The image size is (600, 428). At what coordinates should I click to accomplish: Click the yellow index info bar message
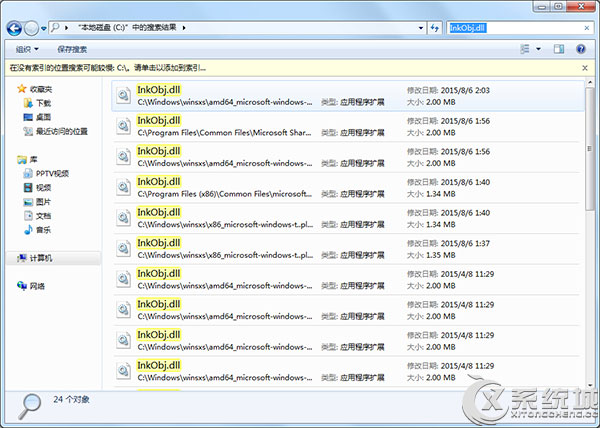pos(108,68)
